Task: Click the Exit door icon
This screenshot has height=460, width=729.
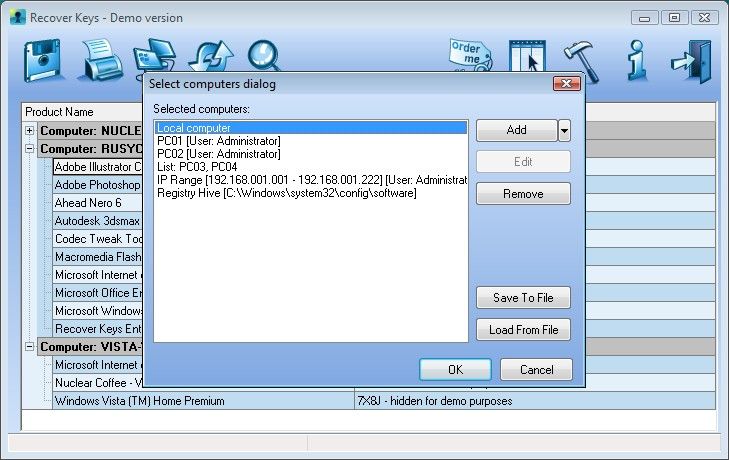Action: pos(690,62)
